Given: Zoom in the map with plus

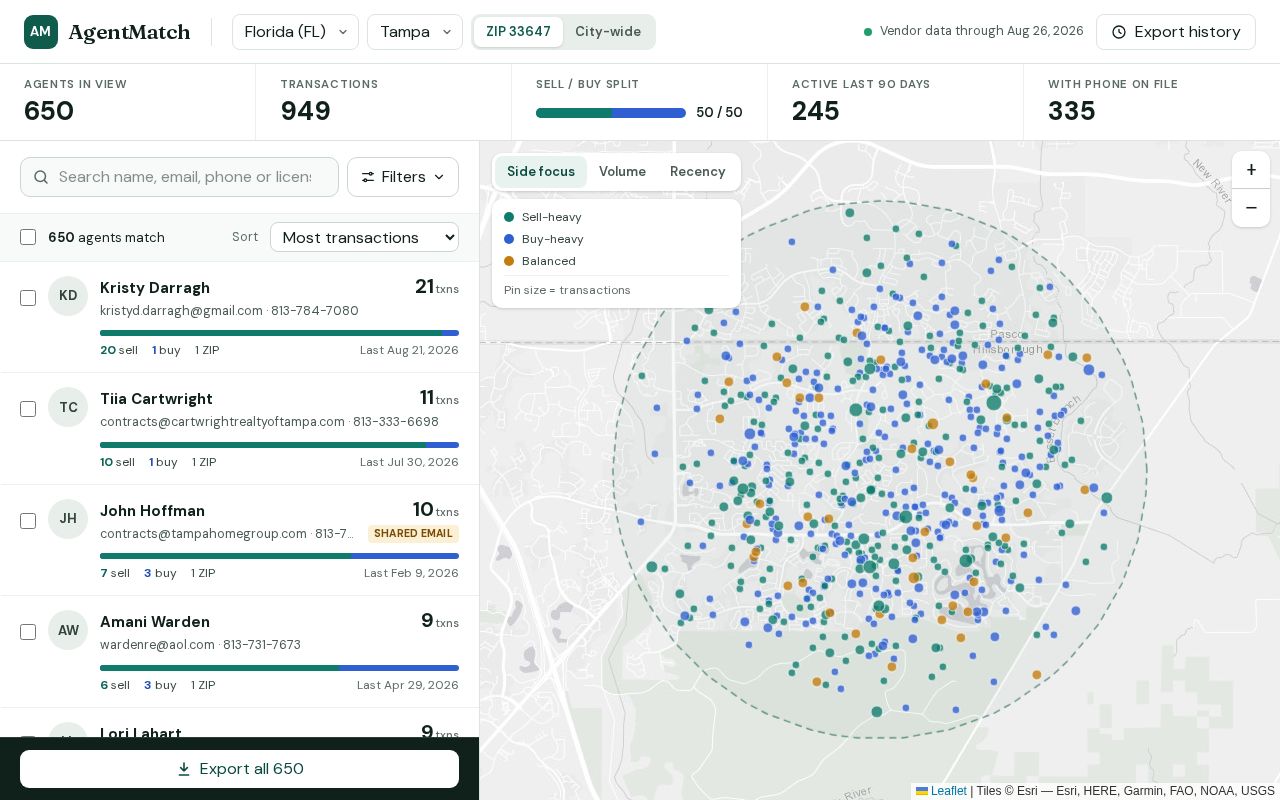Looking at the screenshot, I should point(1251,170).
